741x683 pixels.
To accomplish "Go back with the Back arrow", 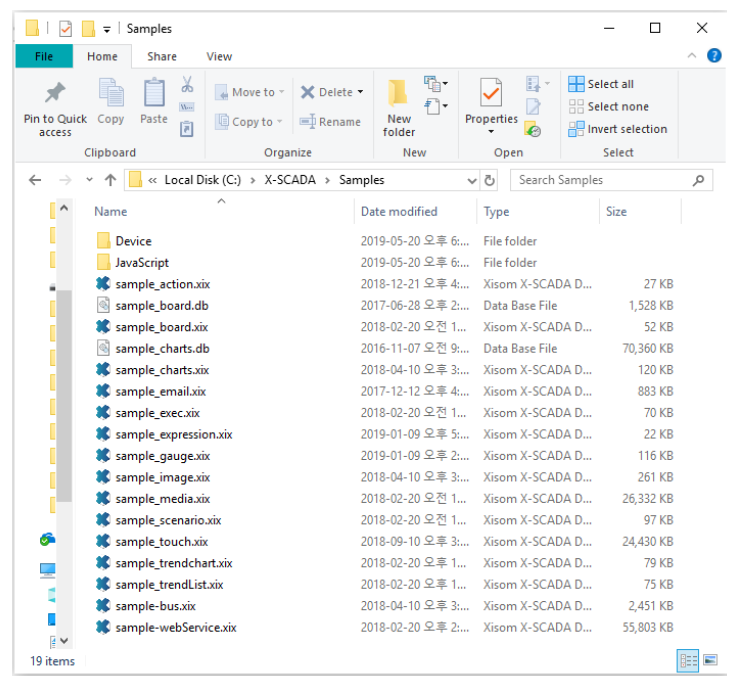I will click(x=35, y=180).
